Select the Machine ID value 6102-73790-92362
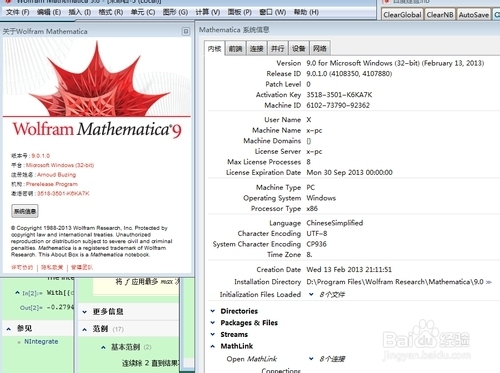500x373 pixels. [338, 105]
